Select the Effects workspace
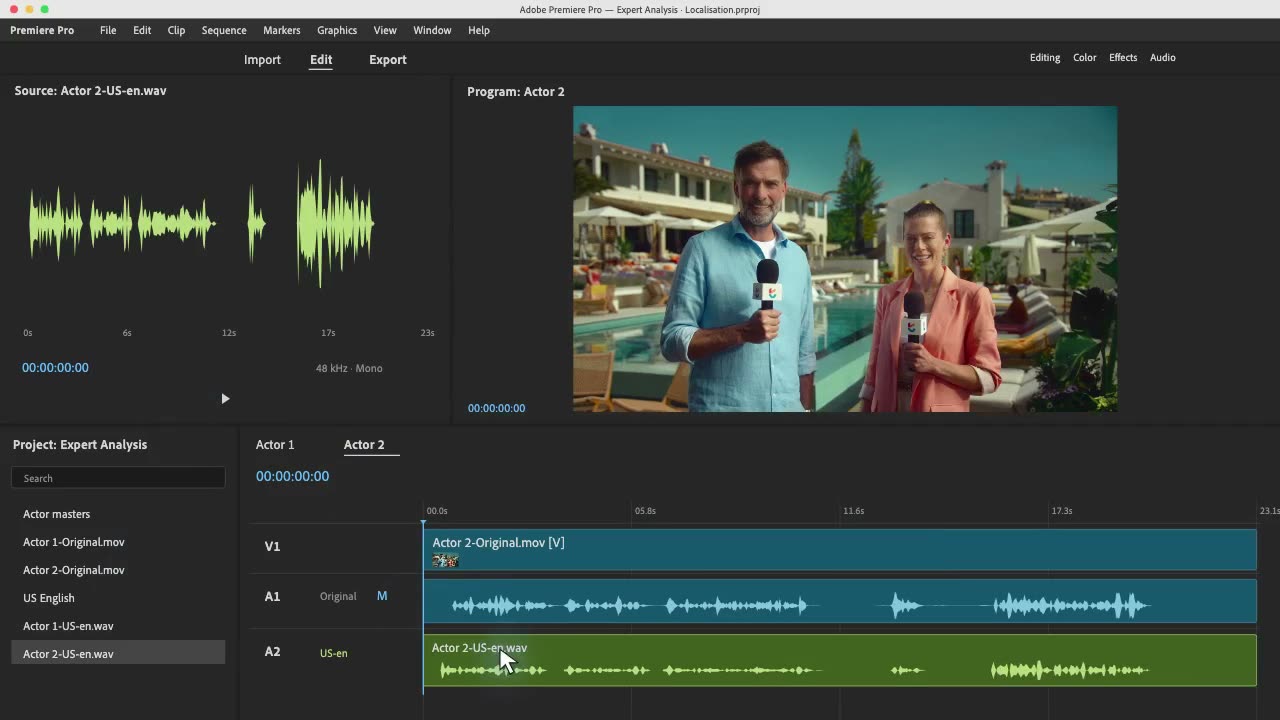The width and height of the screenshot is (1280, 720). pyautogui.click(x=1123, y=58)
